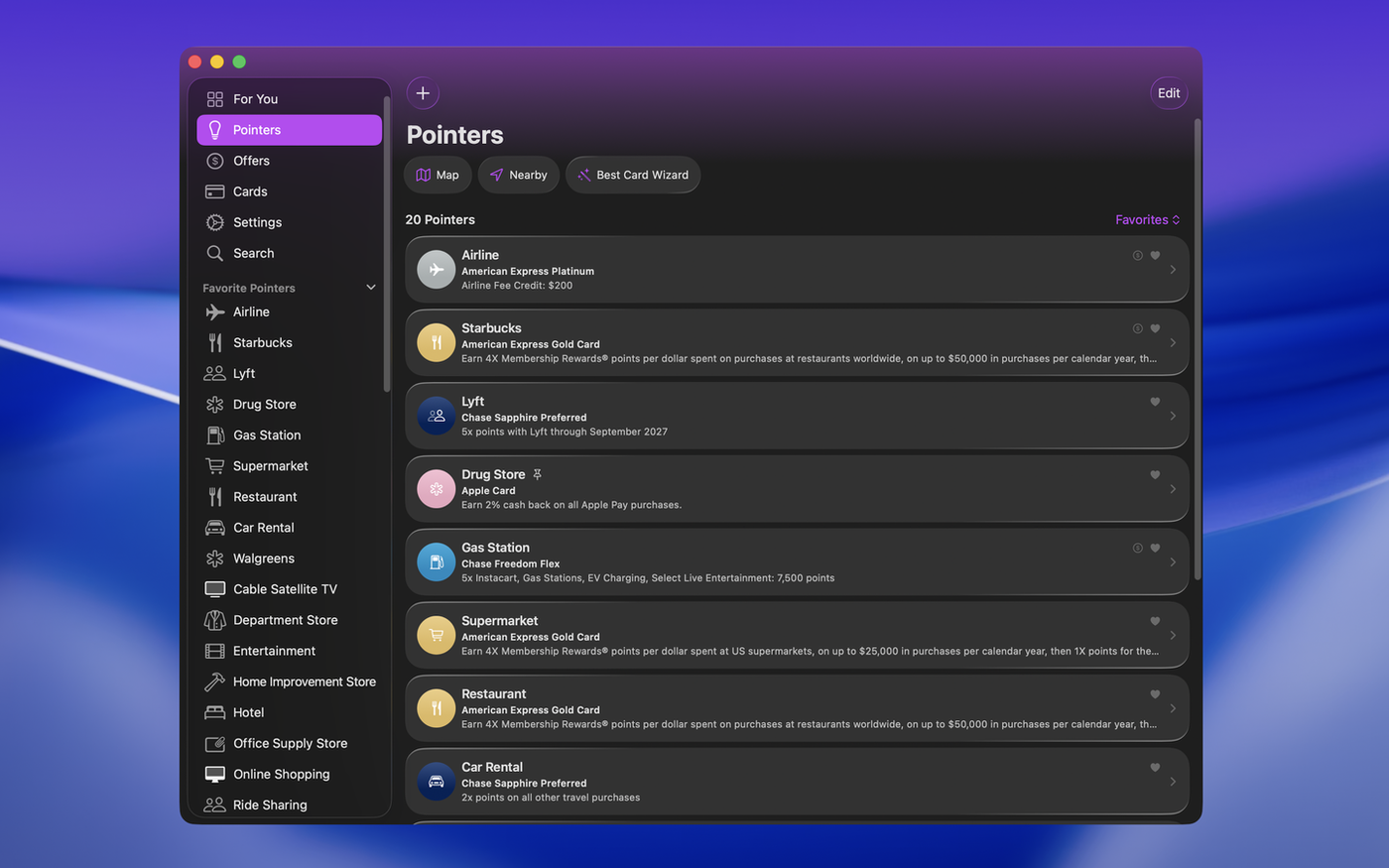Unfavorite the Restaurant pointer with heart
The width and height of the screenshot is (1389, 868).
[1155, 694]
